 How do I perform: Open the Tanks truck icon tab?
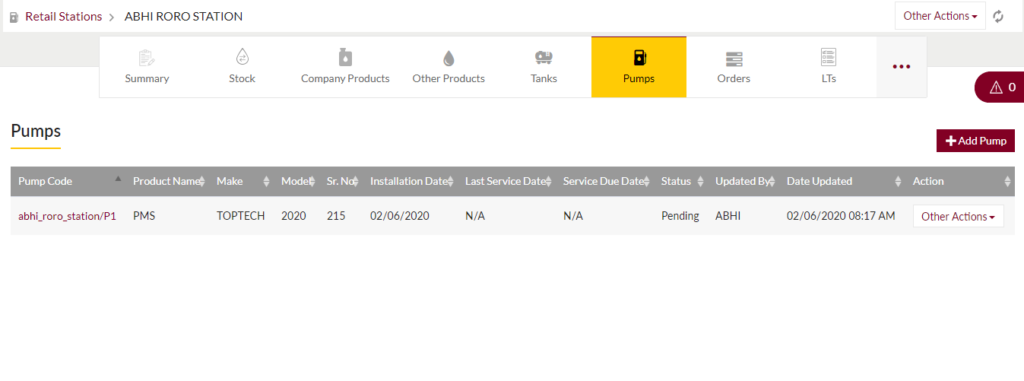543,58
